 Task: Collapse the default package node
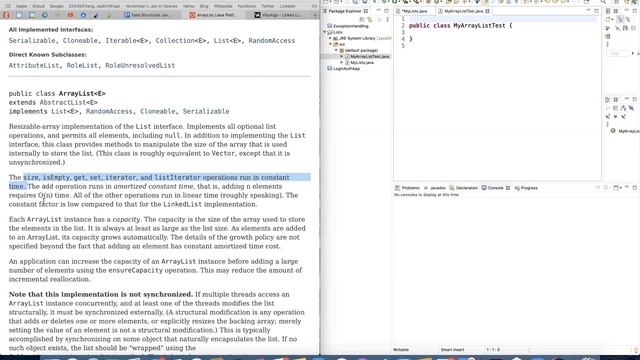point(337,50)
